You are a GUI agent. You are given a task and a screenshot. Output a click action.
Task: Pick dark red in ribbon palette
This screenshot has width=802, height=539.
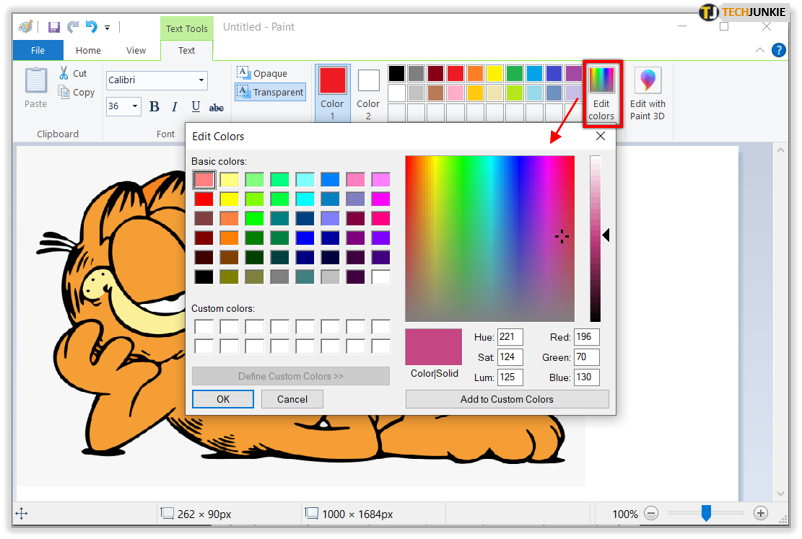[436, 73]
